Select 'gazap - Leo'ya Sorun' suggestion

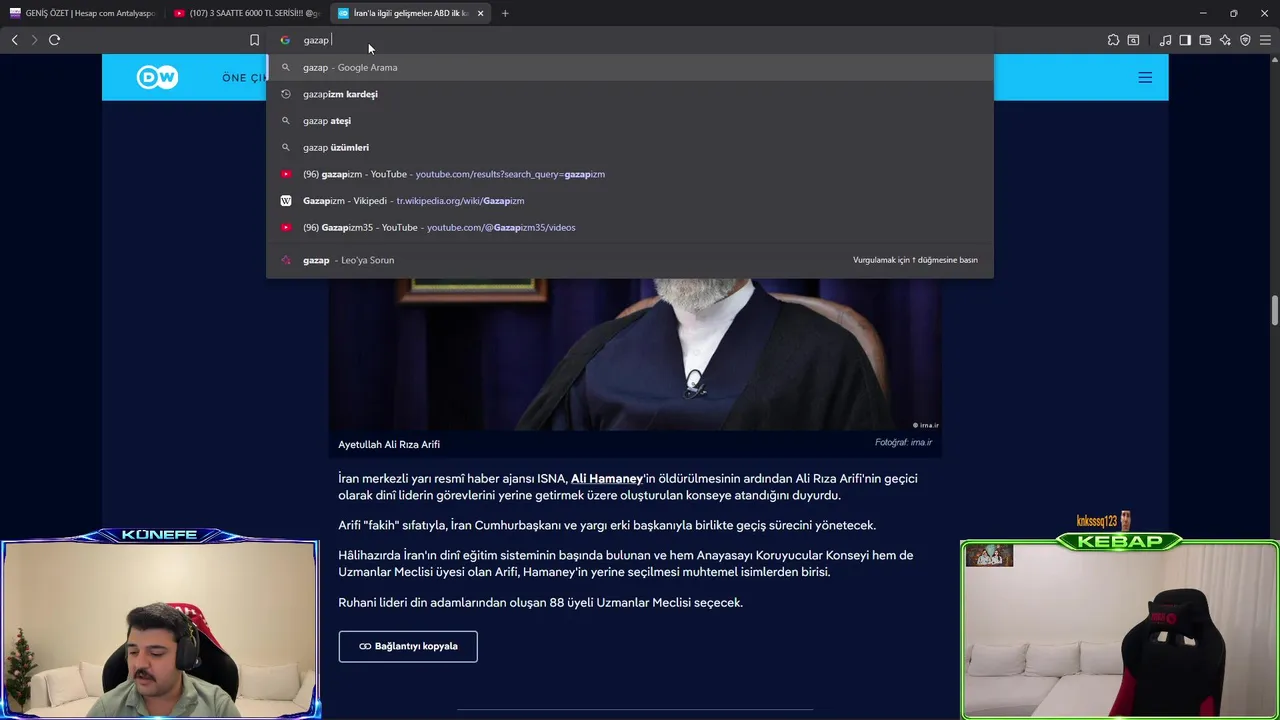630,260
